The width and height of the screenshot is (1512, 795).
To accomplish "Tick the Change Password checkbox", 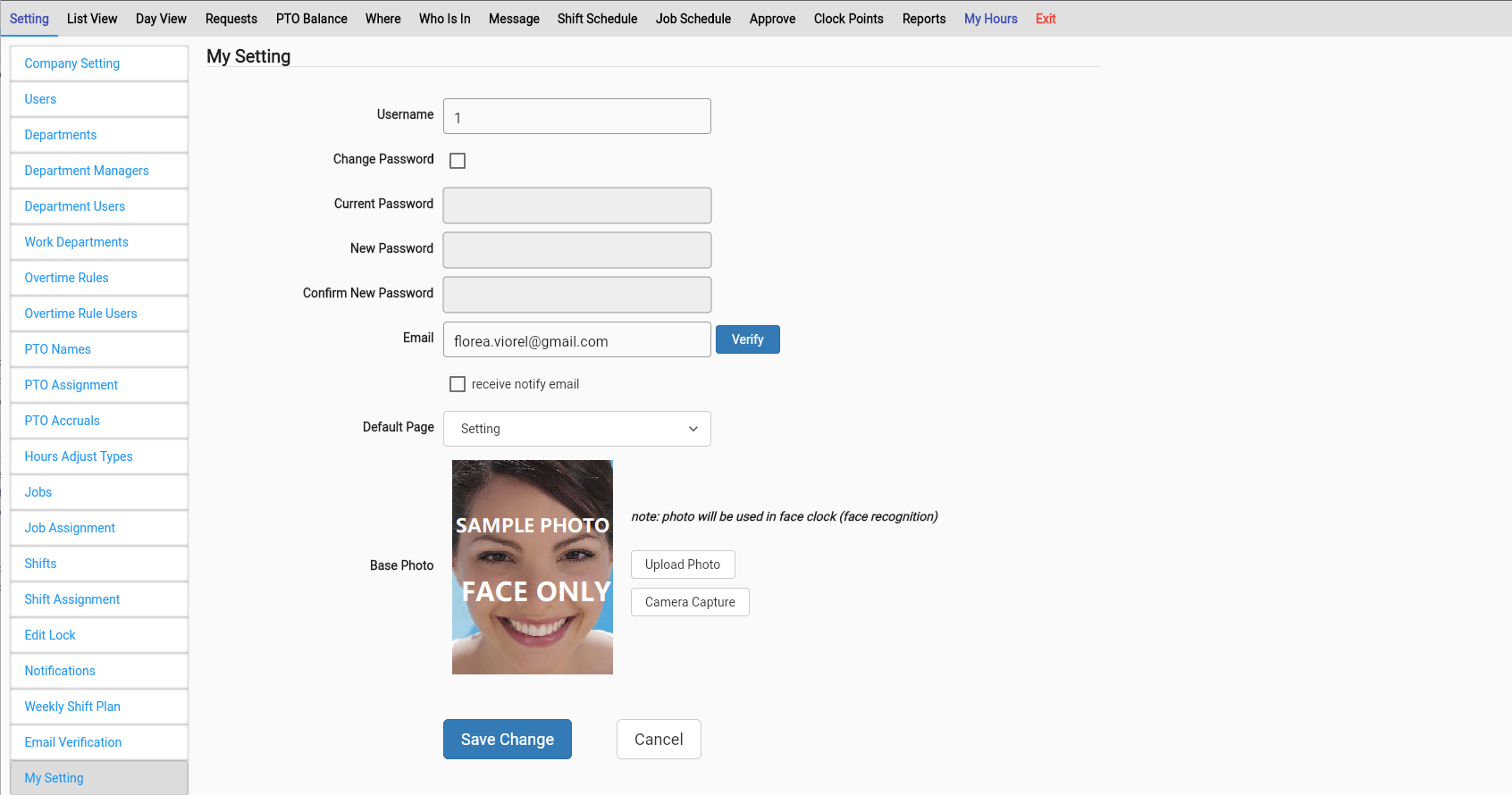I will pyautogui.click(x=458, y=161).
